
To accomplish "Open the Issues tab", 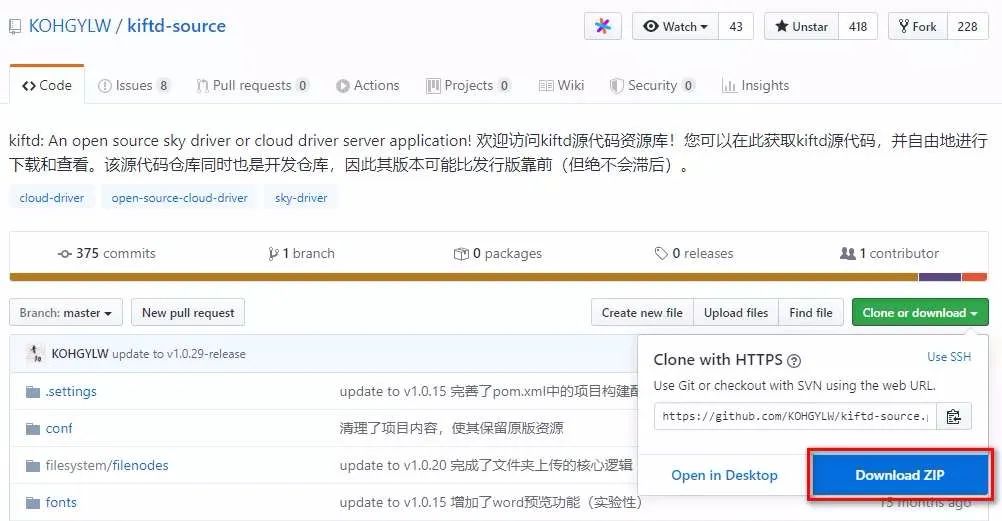I will click(134, 85).
